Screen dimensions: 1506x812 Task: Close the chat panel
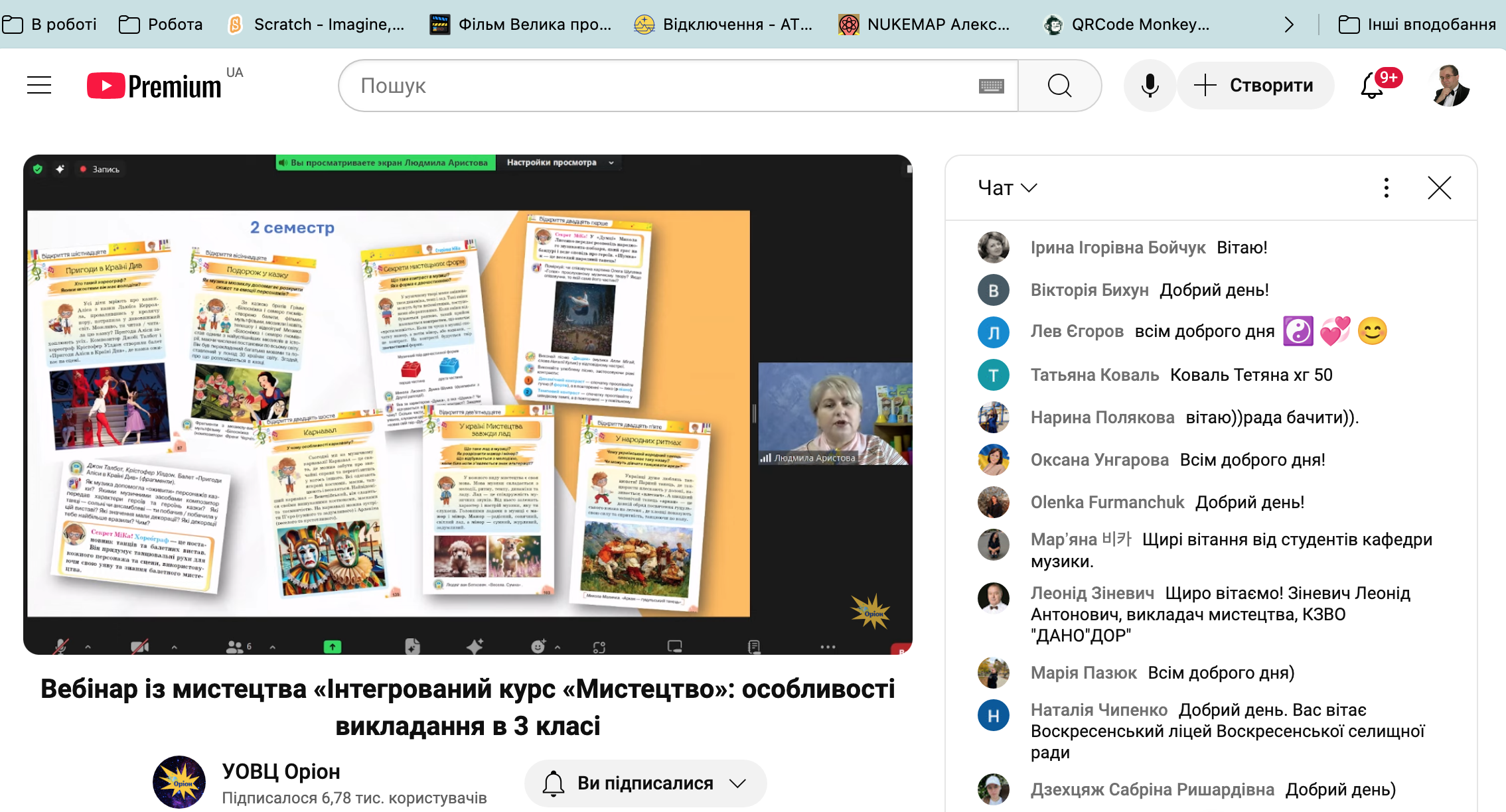pyautogui.click(x=1440, y=188)
